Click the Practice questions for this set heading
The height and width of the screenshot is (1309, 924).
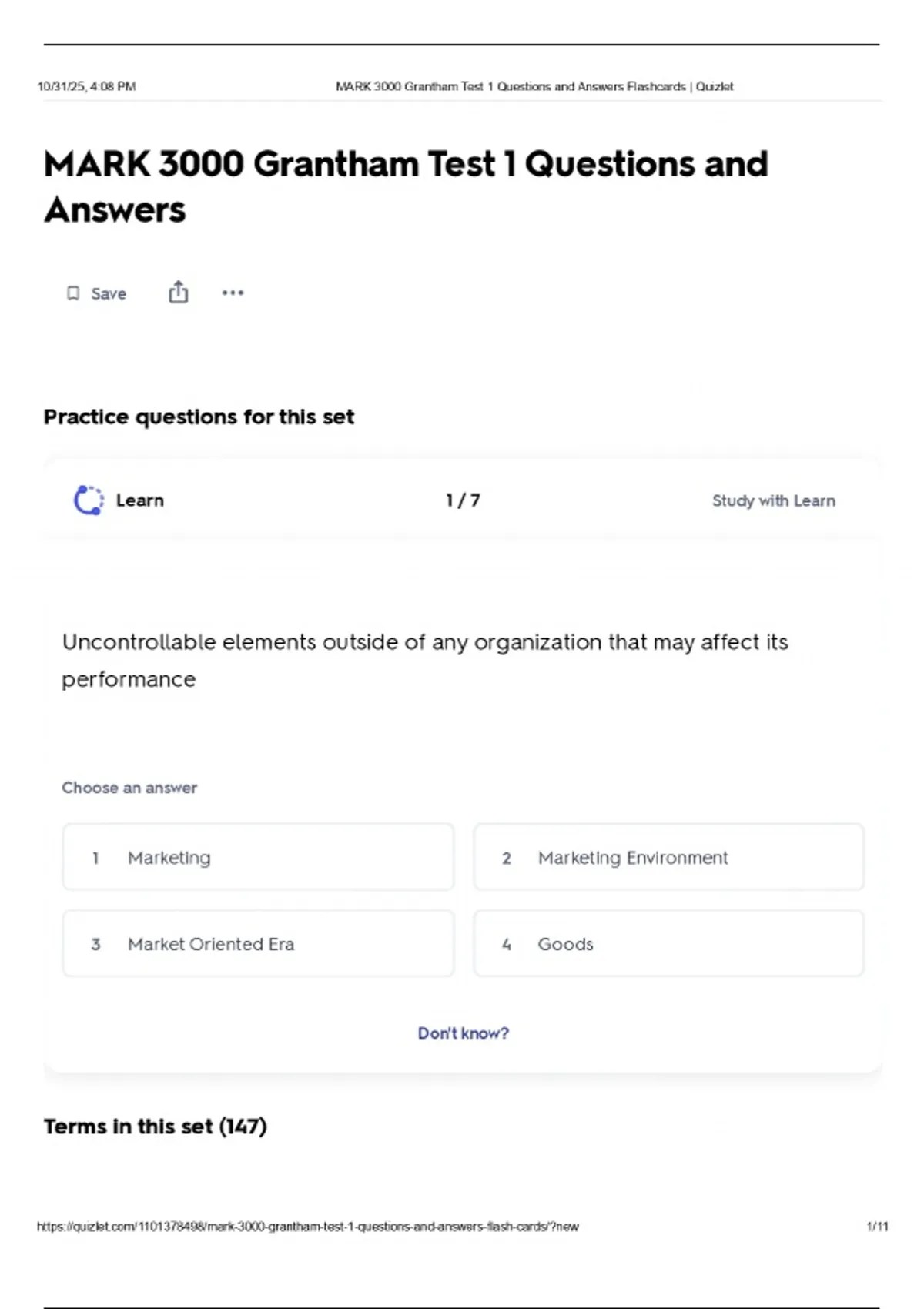pos(199,417)
